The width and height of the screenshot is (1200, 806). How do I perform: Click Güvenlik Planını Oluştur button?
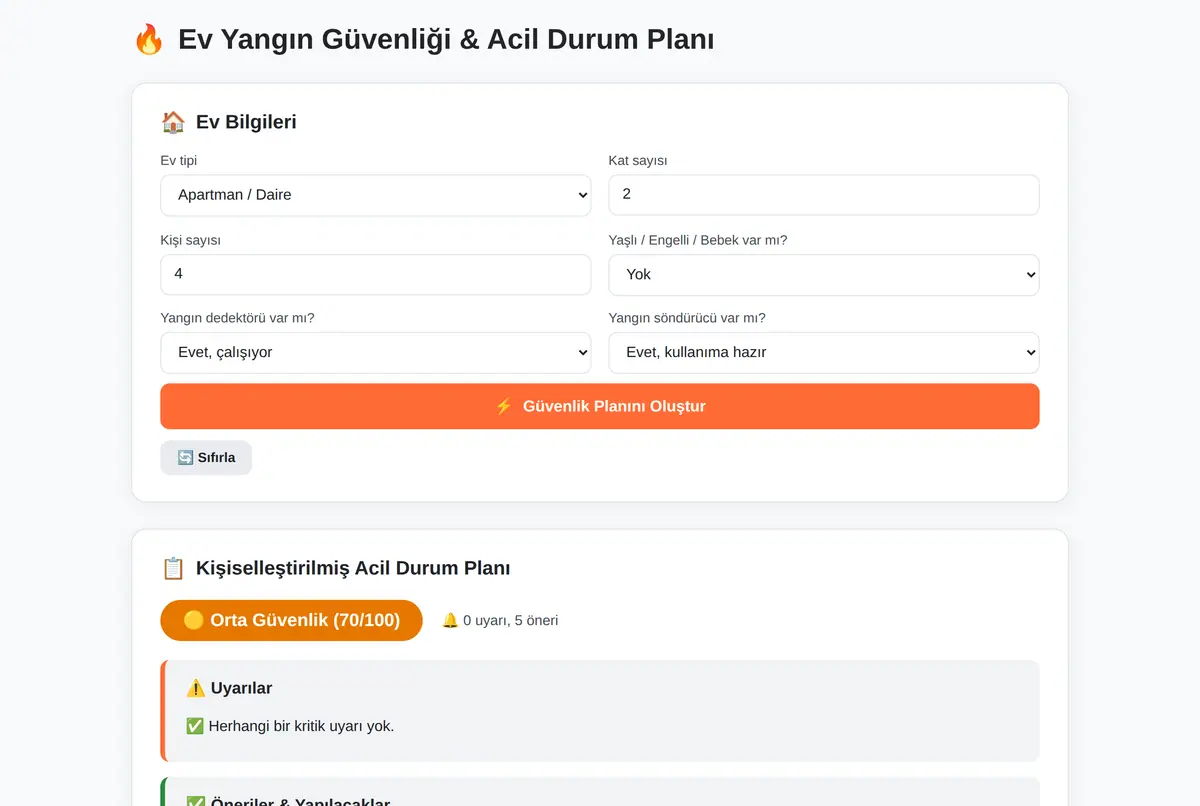coord(600,406)
